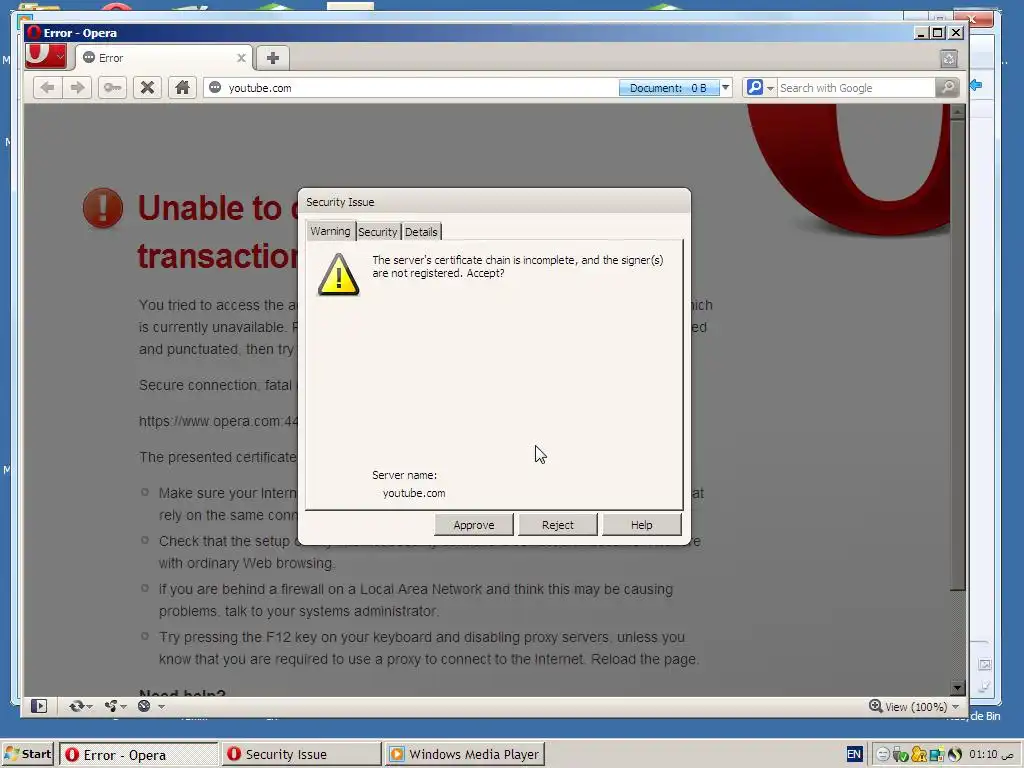Close the Error tab
1024x768 pixels.
pos(241,58)
